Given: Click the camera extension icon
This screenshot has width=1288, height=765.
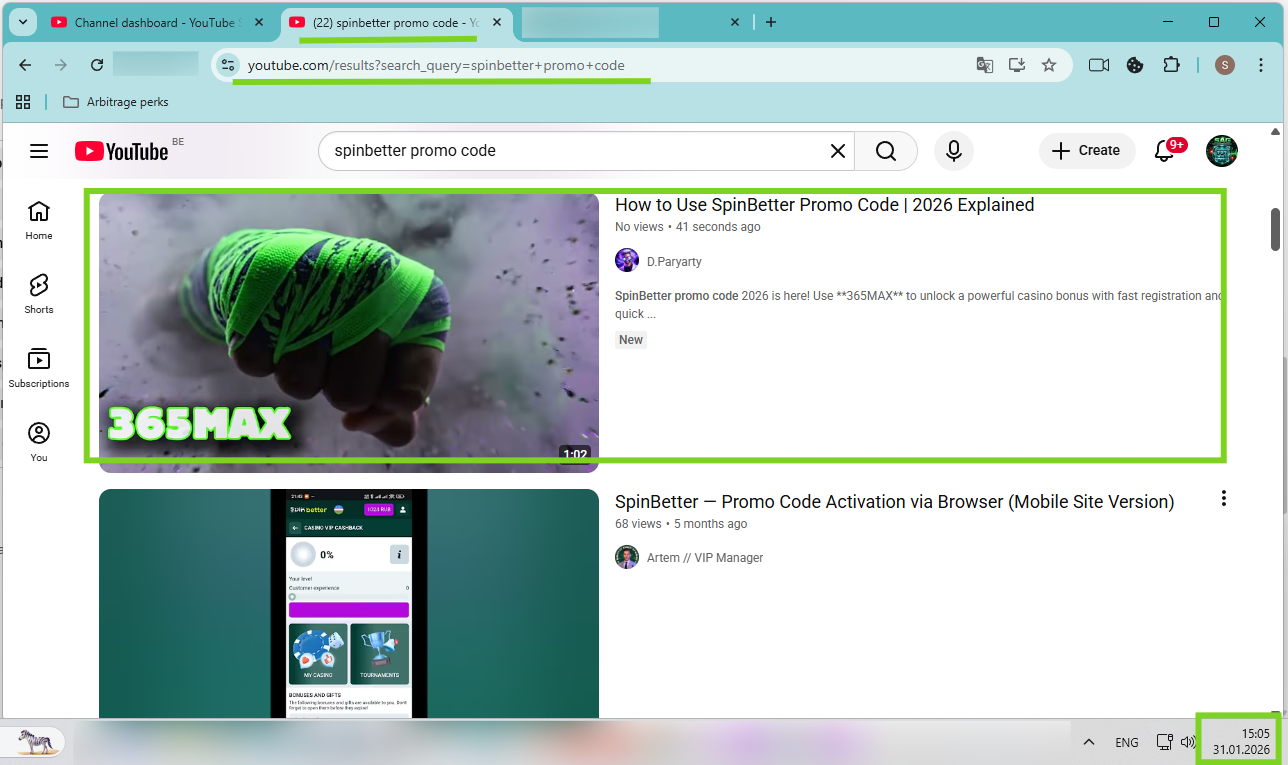Looking at the screenshot, I should click(x=1099, y=65).
